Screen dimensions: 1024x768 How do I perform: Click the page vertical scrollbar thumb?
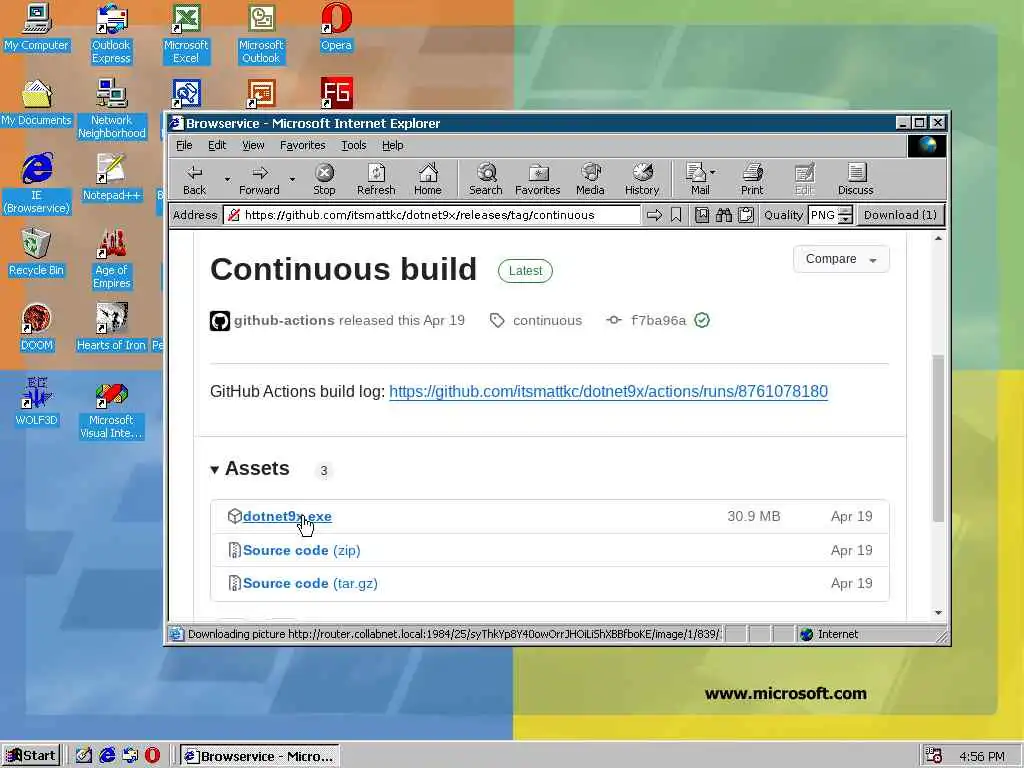[938, 438]
